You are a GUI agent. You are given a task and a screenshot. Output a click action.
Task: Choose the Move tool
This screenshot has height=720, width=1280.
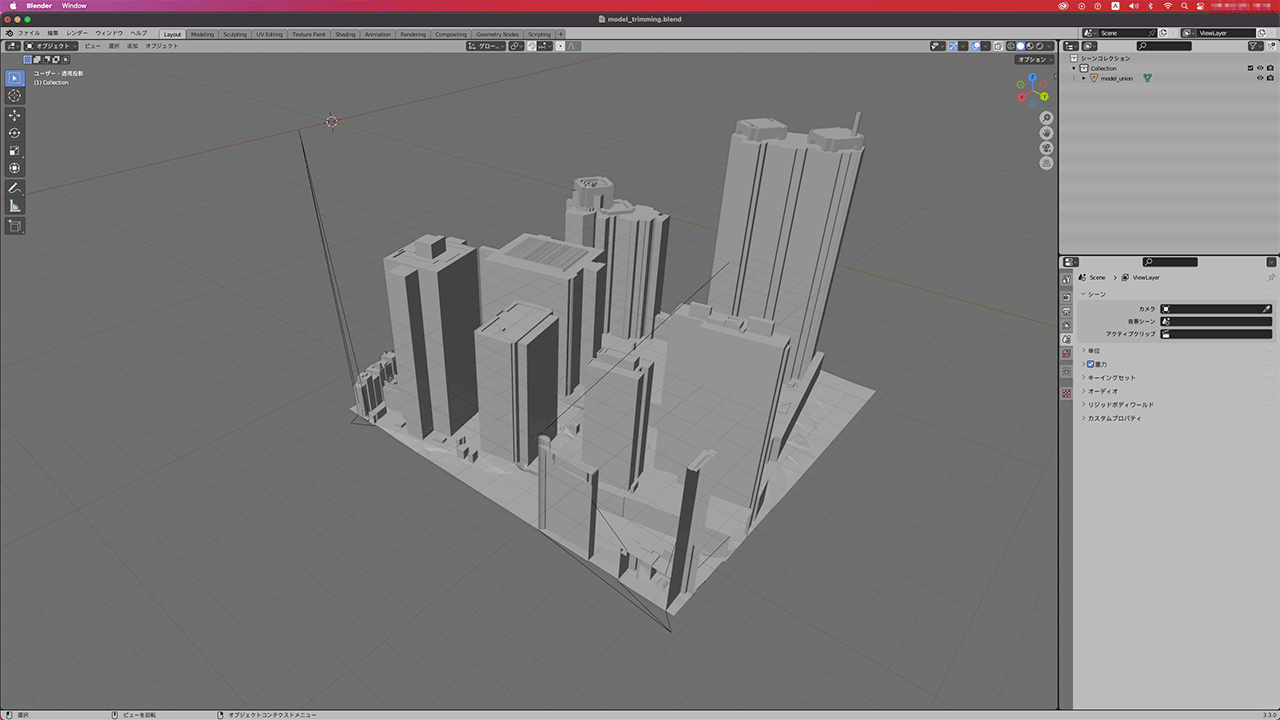(15, 116)
